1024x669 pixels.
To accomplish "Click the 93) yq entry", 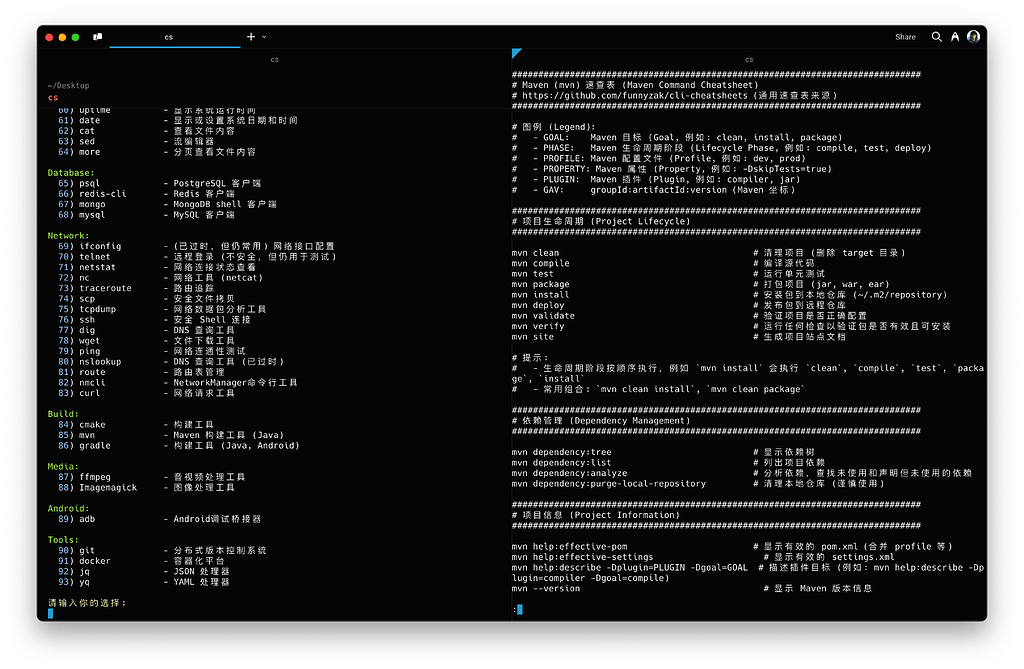I will tap(144, 581).
